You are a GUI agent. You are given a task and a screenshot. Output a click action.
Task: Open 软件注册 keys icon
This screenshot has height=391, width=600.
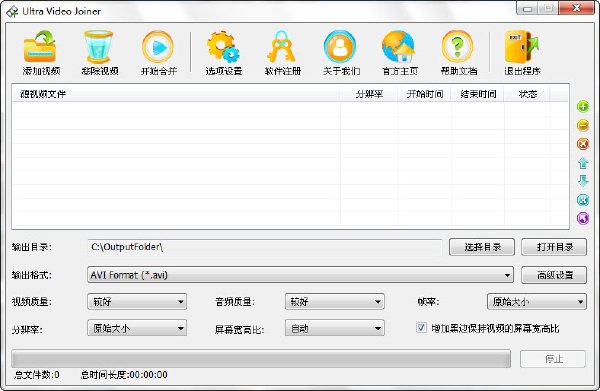282,47
